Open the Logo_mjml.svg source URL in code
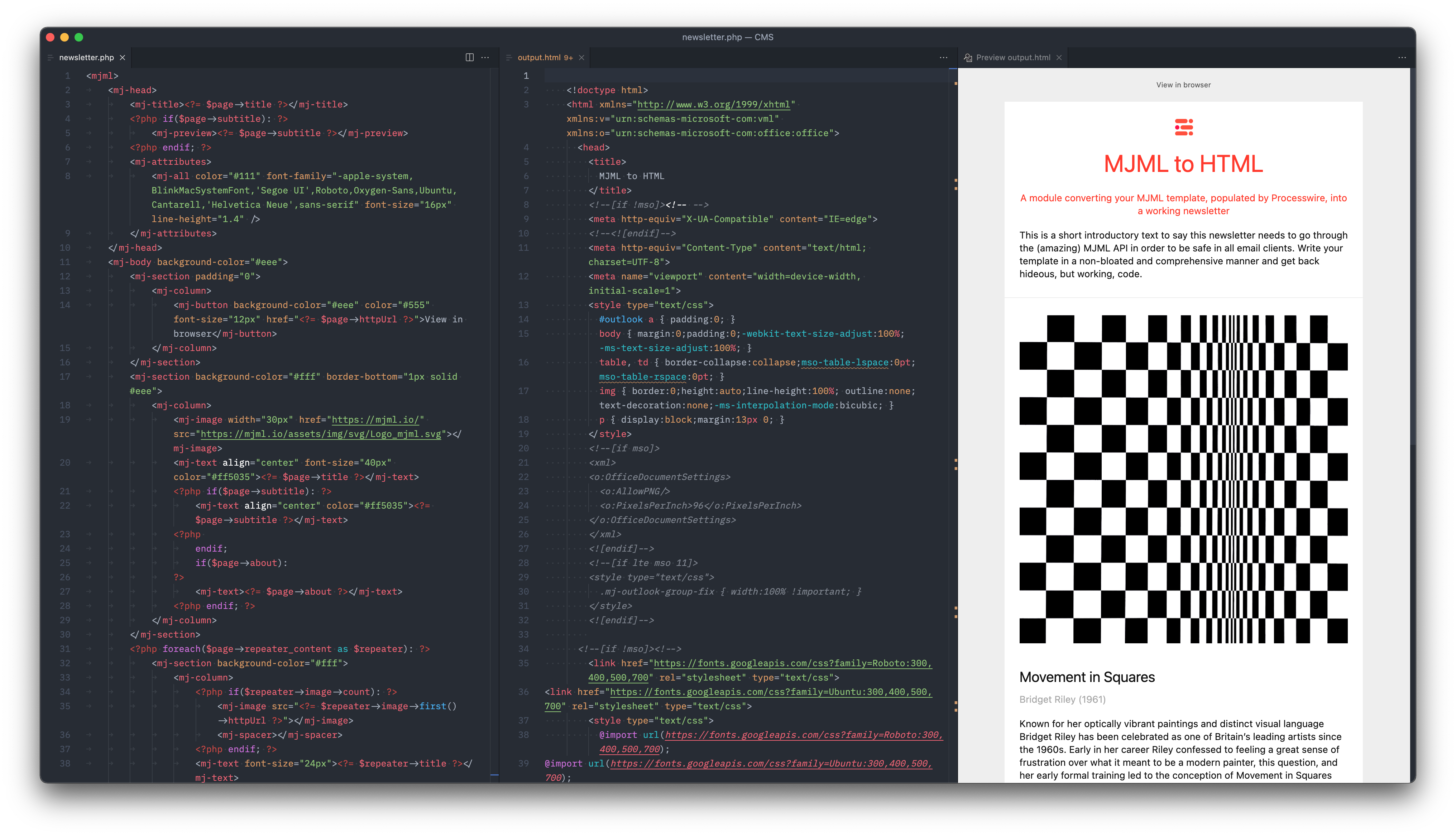This screenshot has height=836, width=1456. [321, 434]
